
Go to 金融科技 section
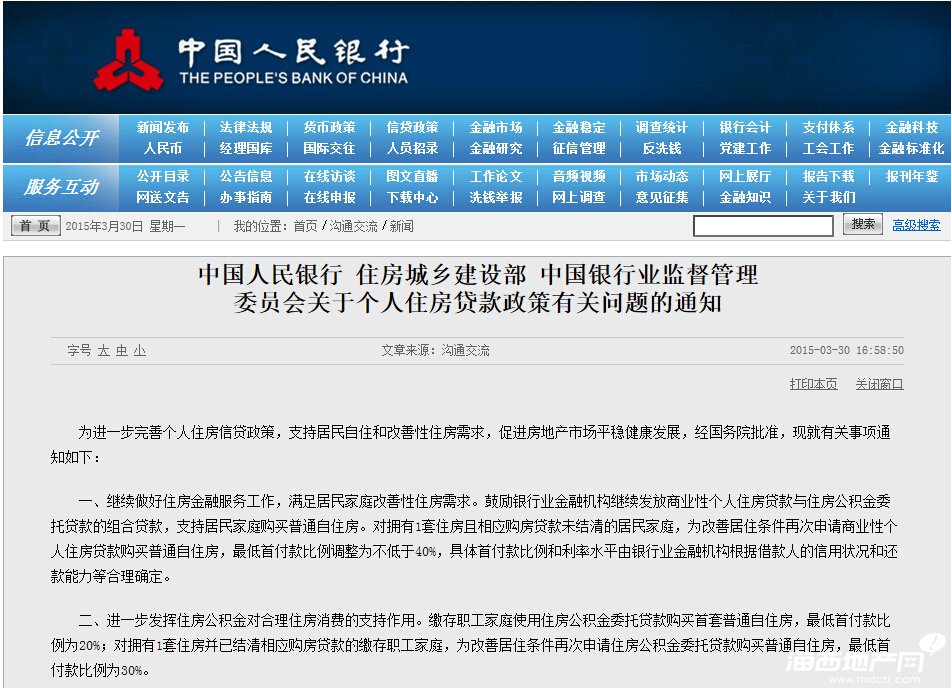click(912, 127)
